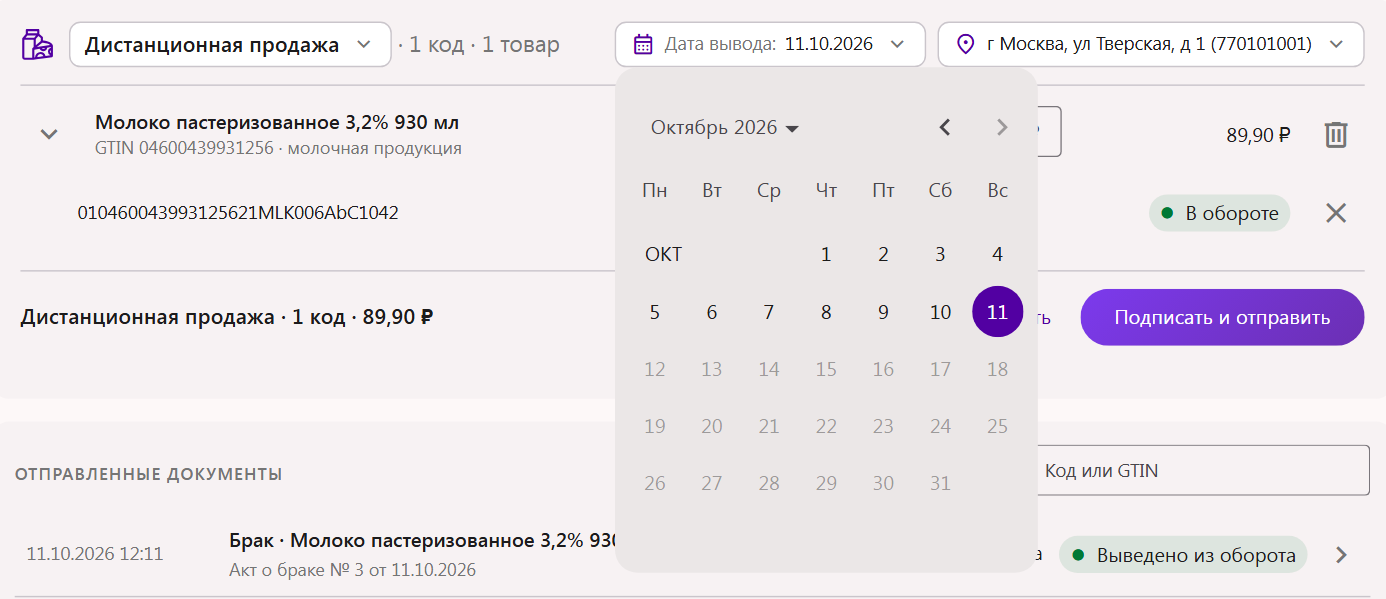Delete the milk product with the trash icon
This screenshot has height=599, width=1386.
point(1336,135)
